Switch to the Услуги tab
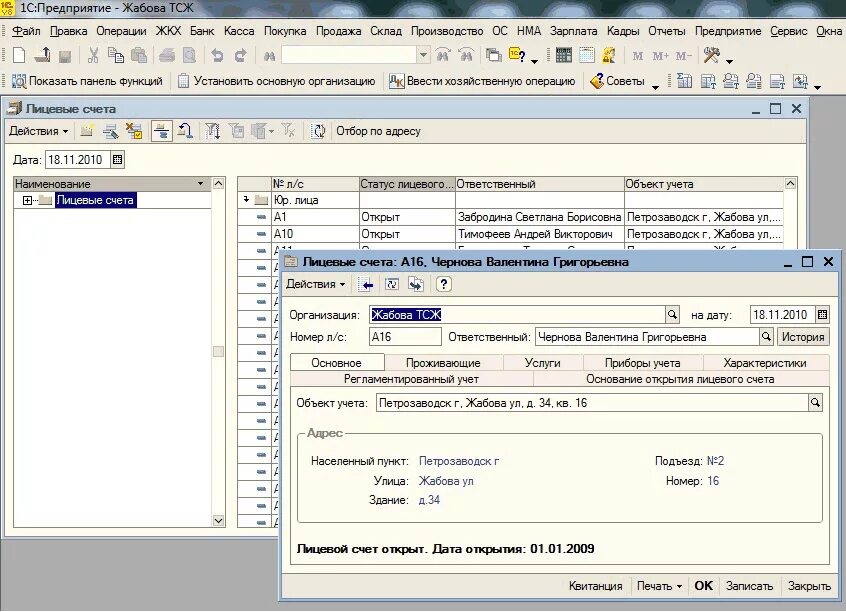Screen dimensions: 846x612 pos(542,363)
